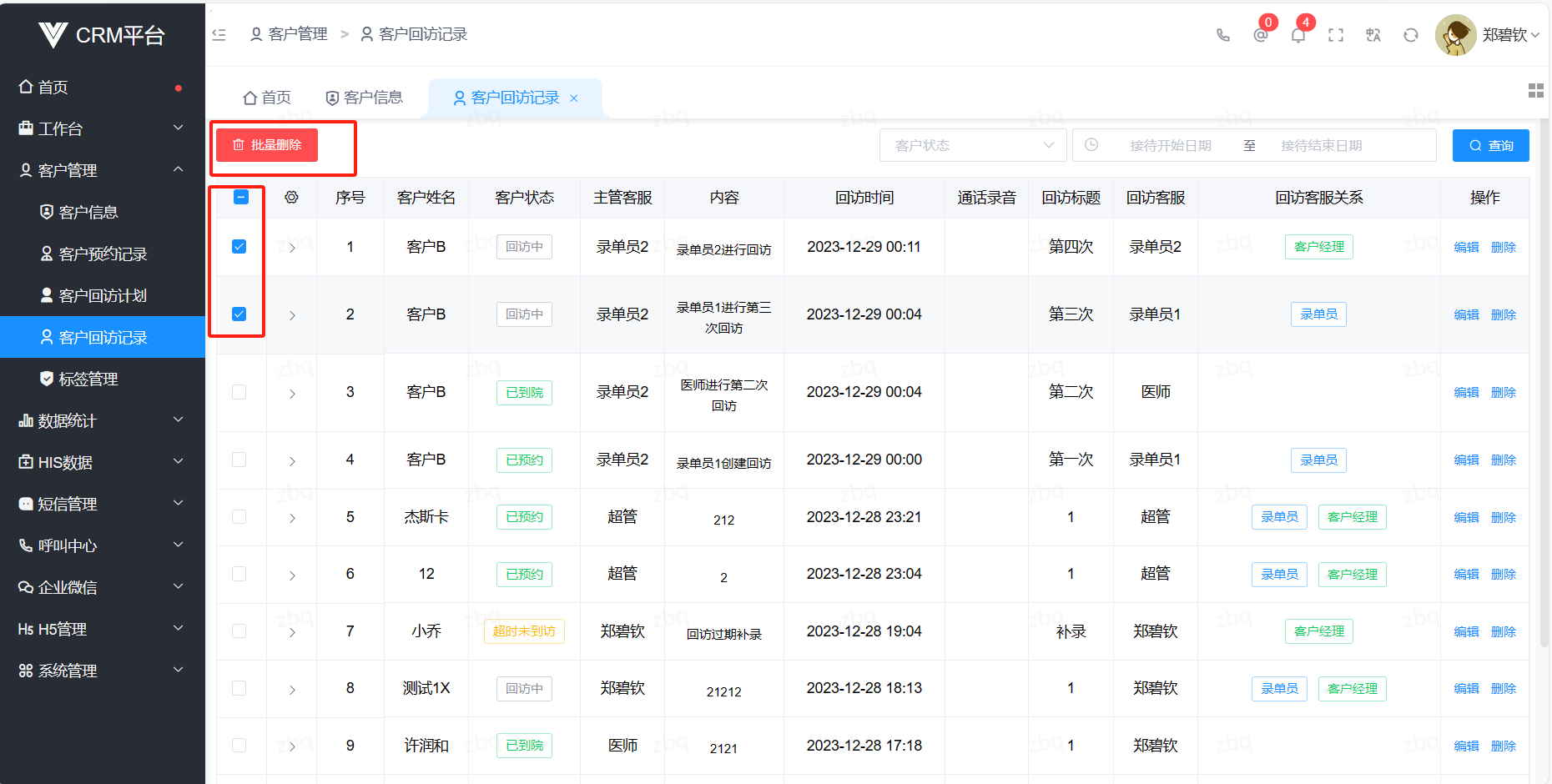Expand the HIS数据 sidebar menu
1552x784 pixels.
[103, 462]
